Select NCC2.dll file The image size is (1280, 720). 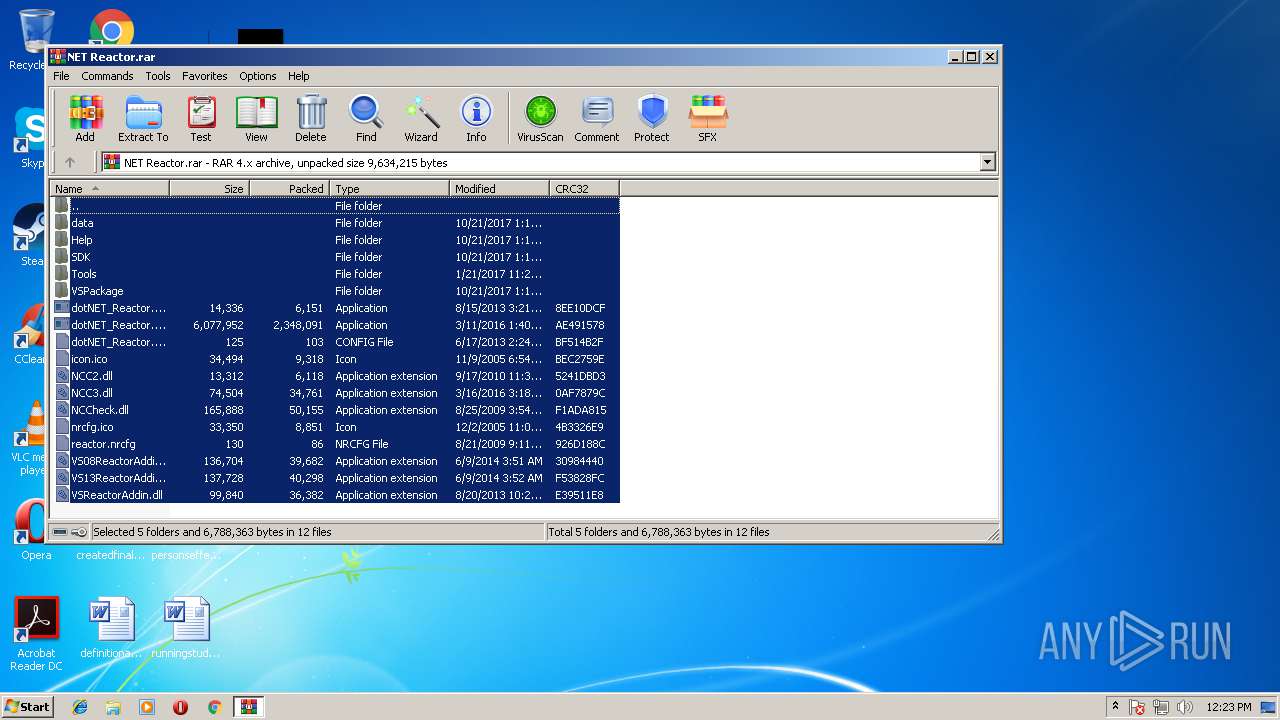[x=335, y=376]
